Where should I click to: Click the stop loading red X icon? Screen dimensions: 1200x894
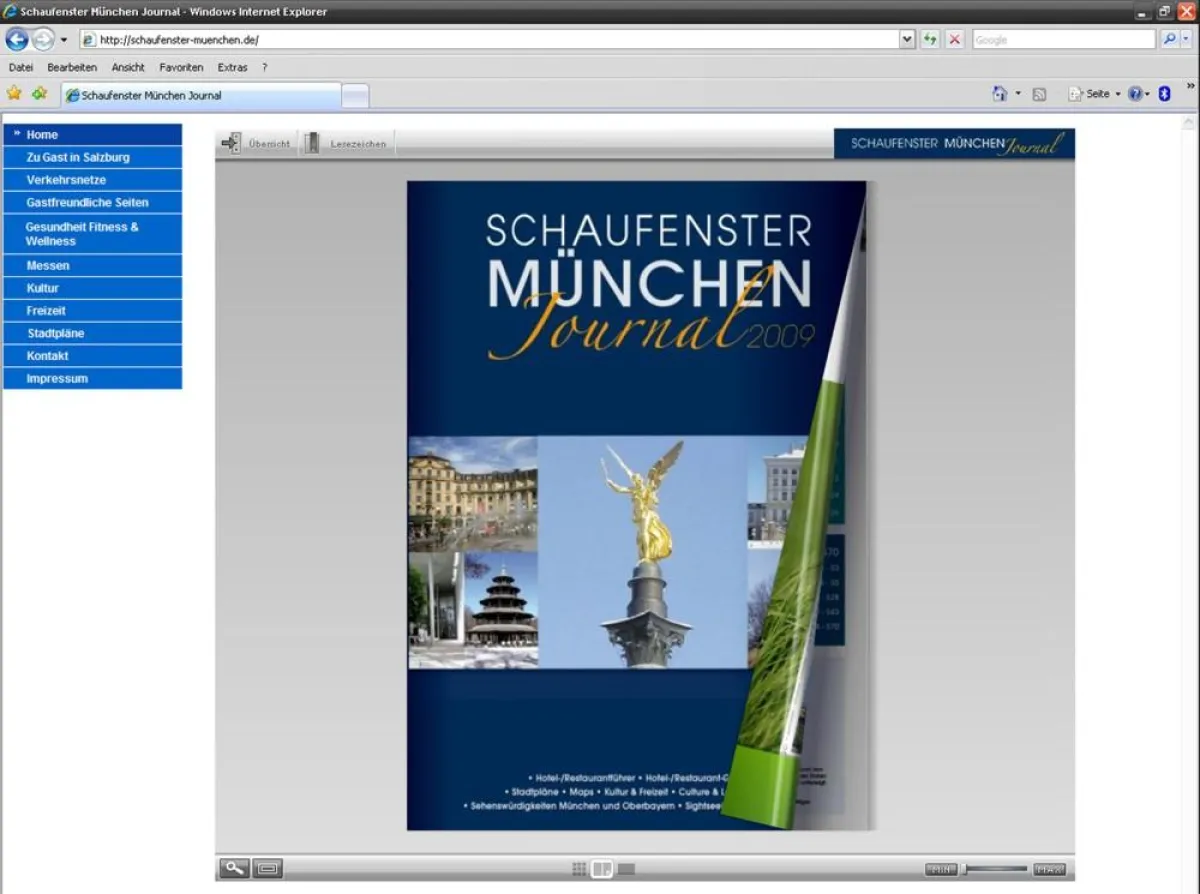click(x=952, y=39)
